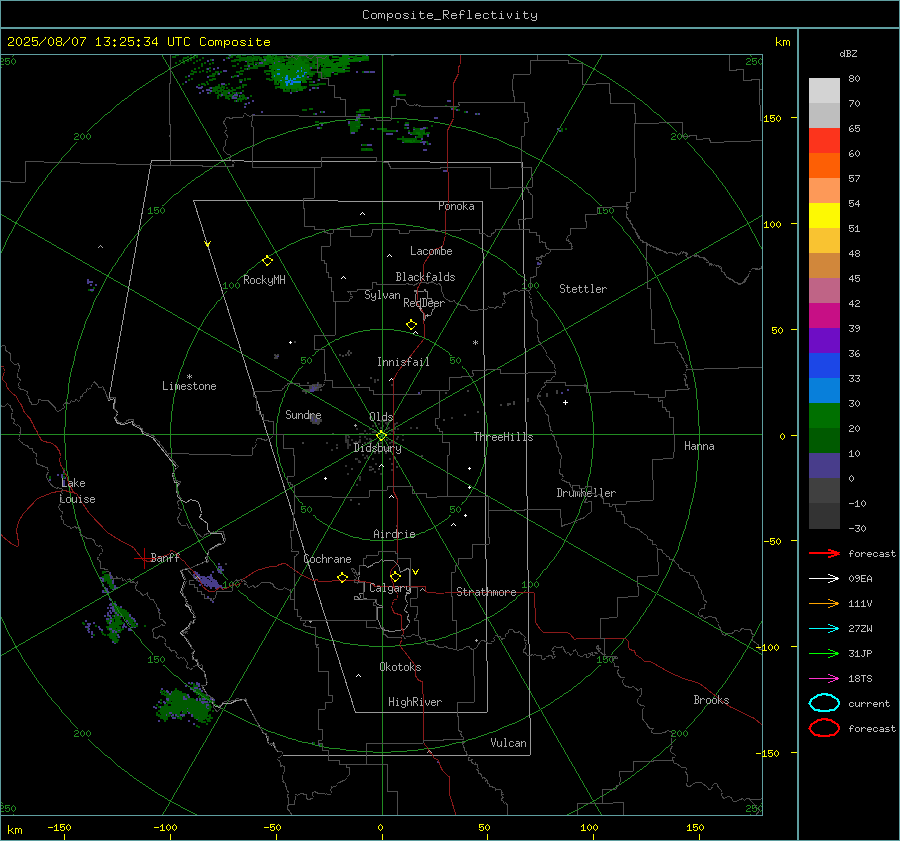900x841 pixels.
Task: Click the yellow diamond marker below RedDeer
Action: pyautogui.click(x=411, y=325)
